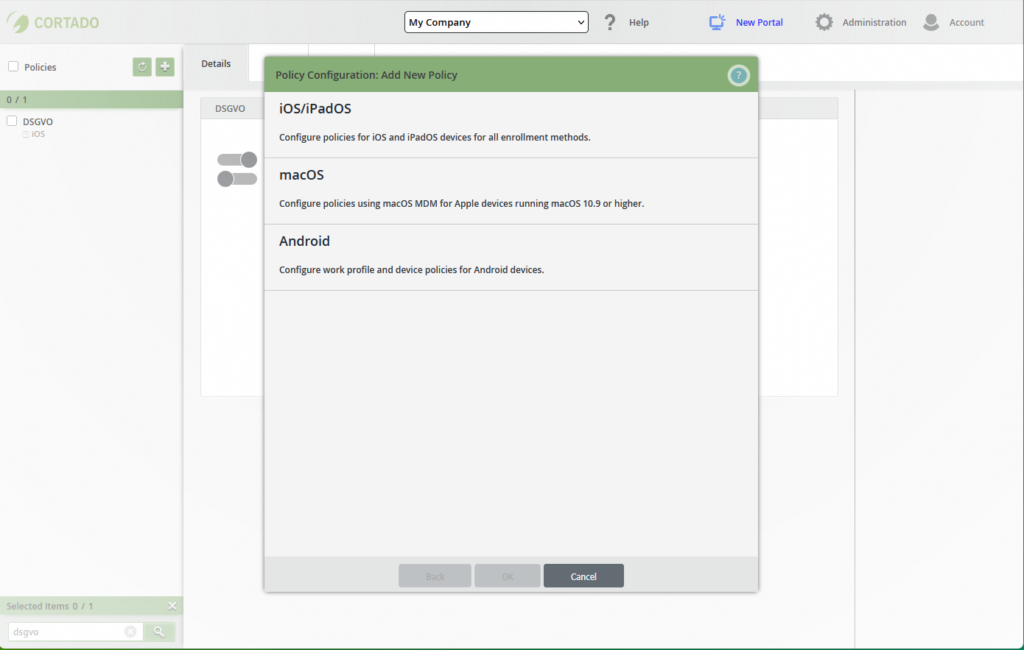Open the My Company dropdown
The width and height of the screenshot is (1024, 650).
pyautogui.click(x=496, y=22)
